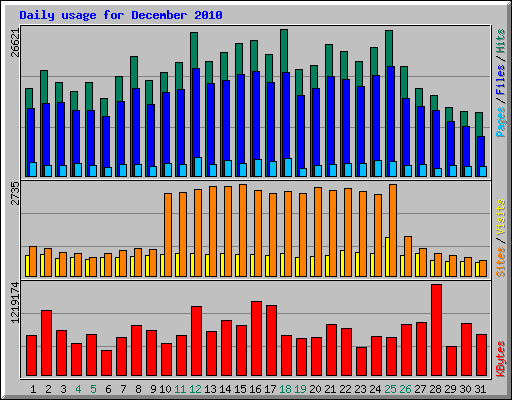The height and width of the screenshot is (400, 512).
Task: Click day label 13 on the x-axis
Action: (x=210, y=389)
